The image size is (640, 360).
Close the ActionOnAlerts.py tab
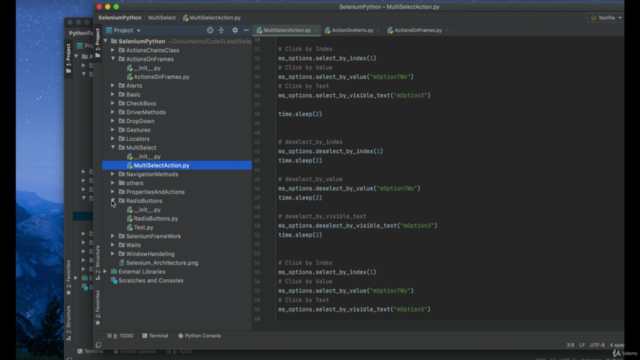coord(378,30)
